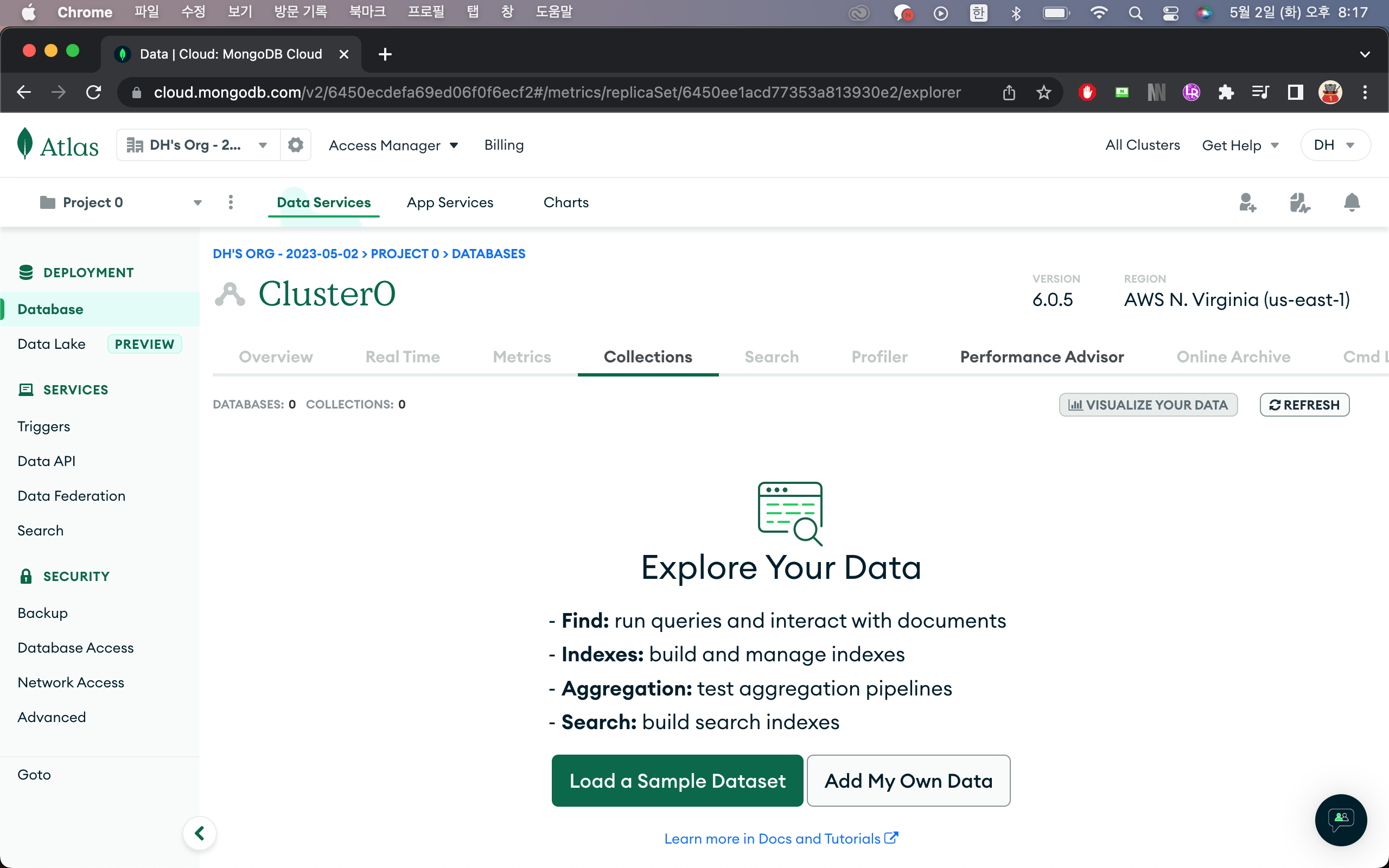Close the MongoDB Cloud tab

[344, 54]
